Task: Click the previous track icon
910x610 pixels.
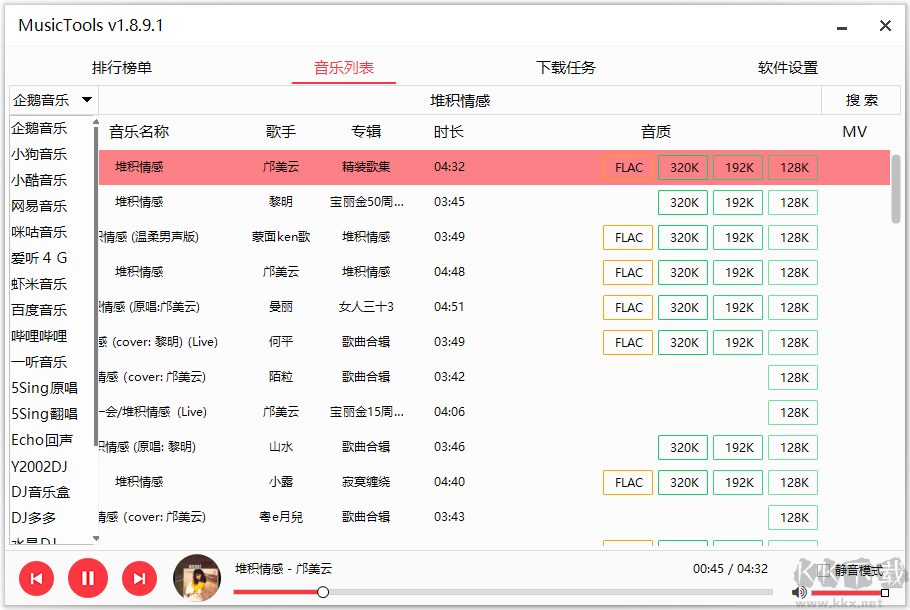Action: pyautogui.click(x=37, y=578)
